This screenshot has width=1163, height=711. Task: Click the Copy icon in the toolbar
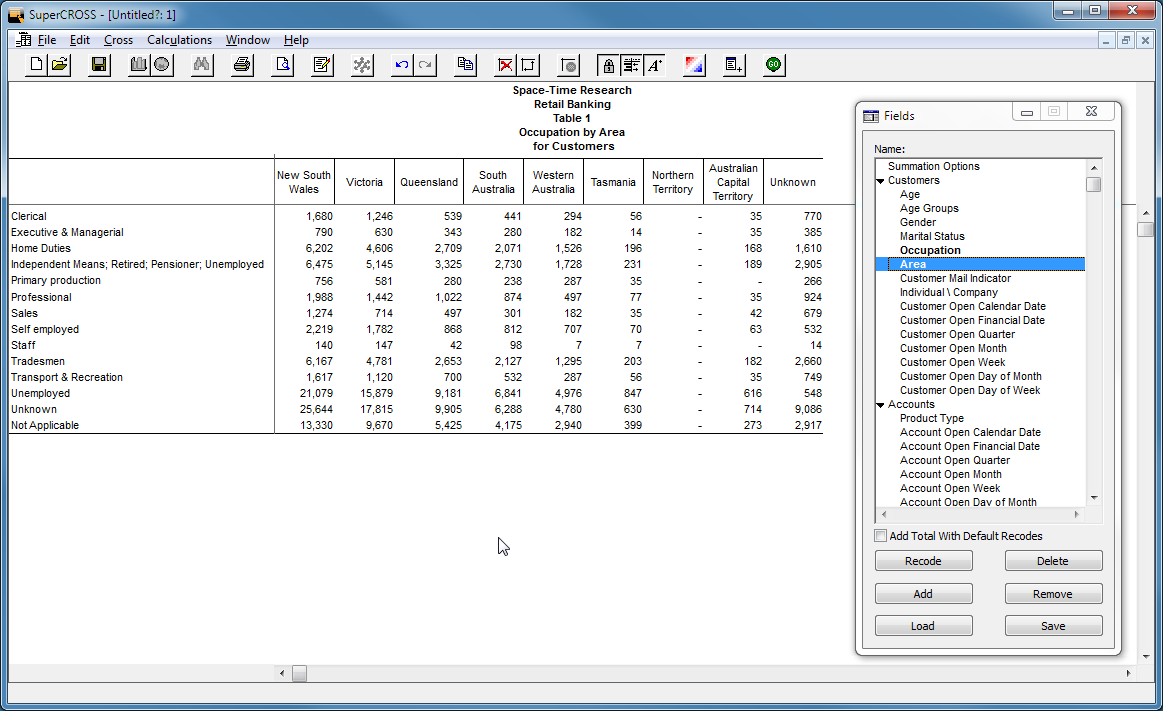[x=465, y=65]
